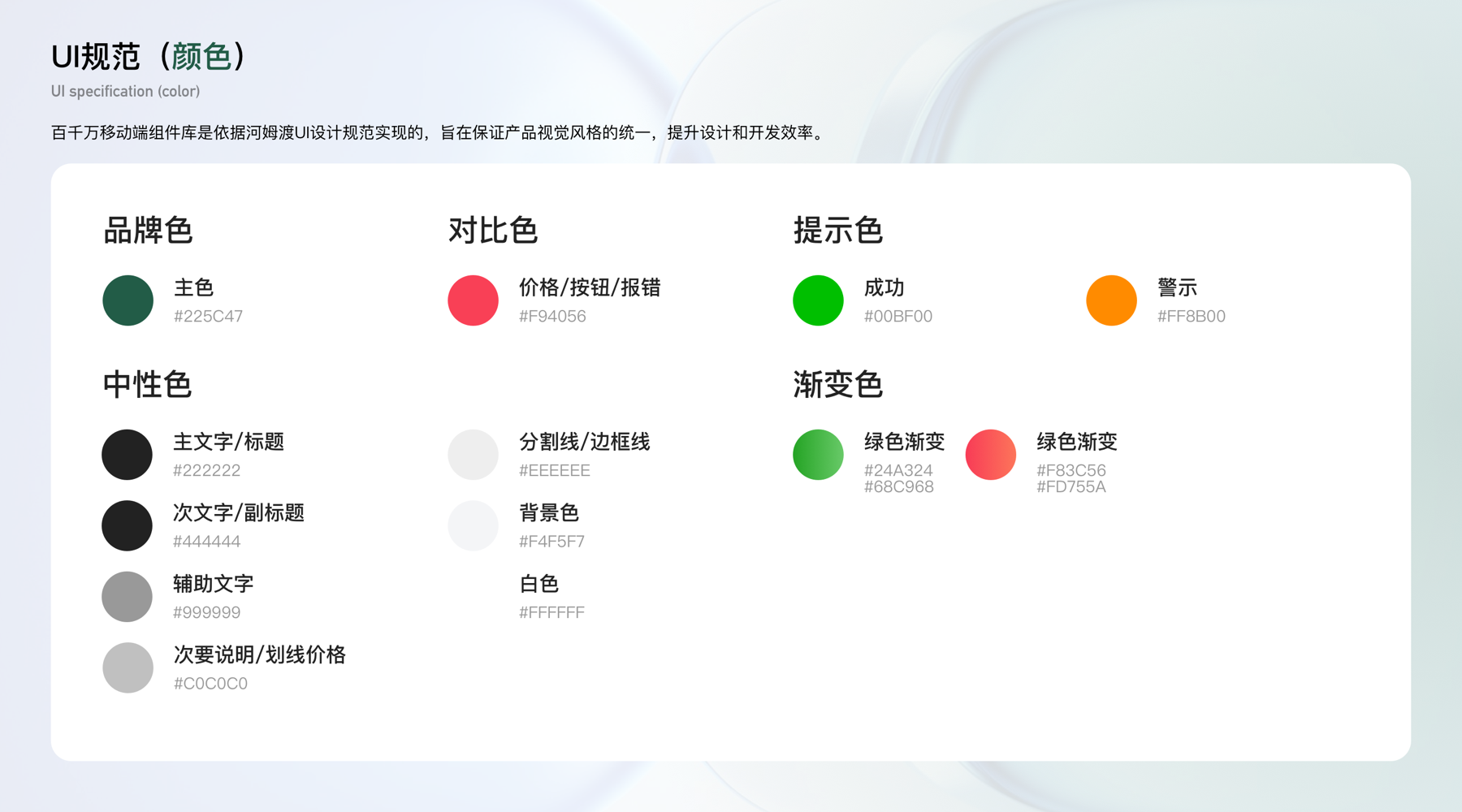Click the 警示 label text
The width and height of the screenshot is (1462, 812).
pyautogui.click(x=1178, y=287)
